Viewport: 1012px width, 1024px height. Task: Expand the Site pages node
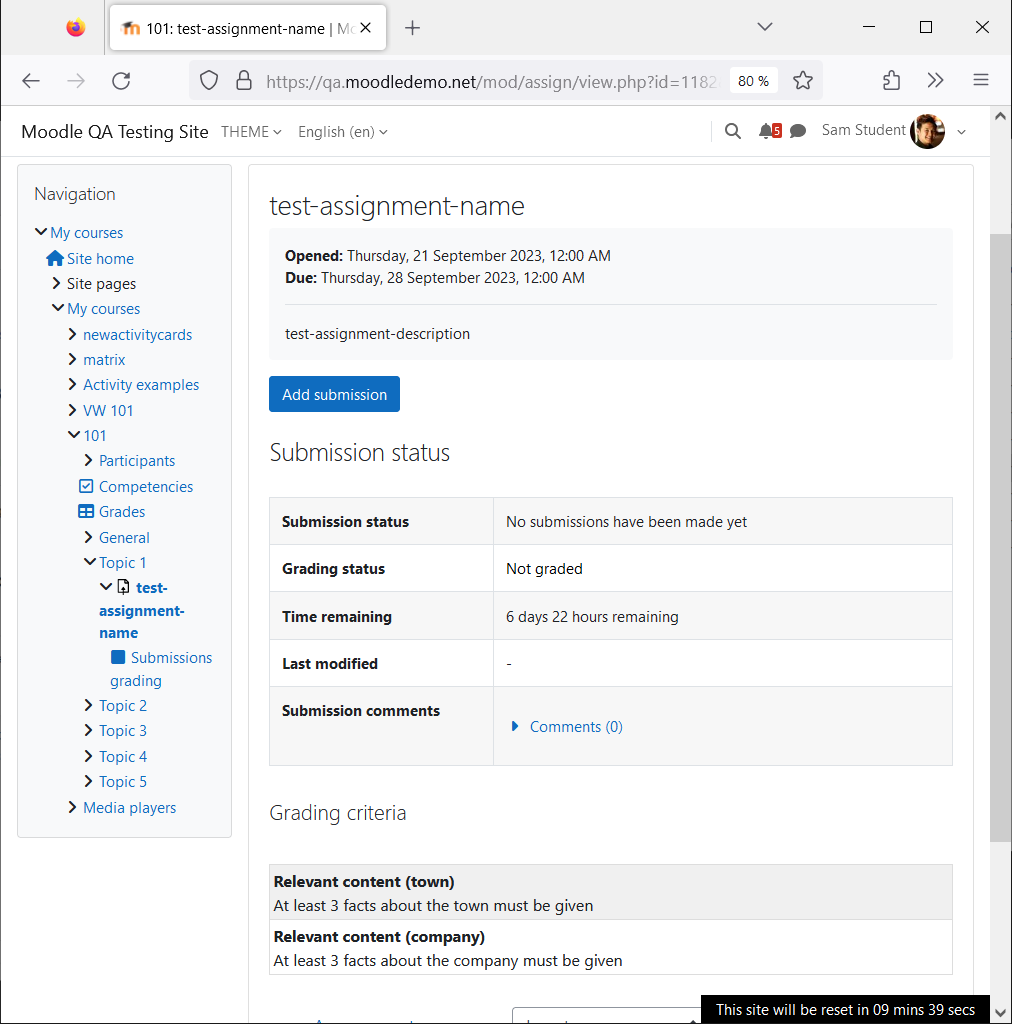[56, 283]
